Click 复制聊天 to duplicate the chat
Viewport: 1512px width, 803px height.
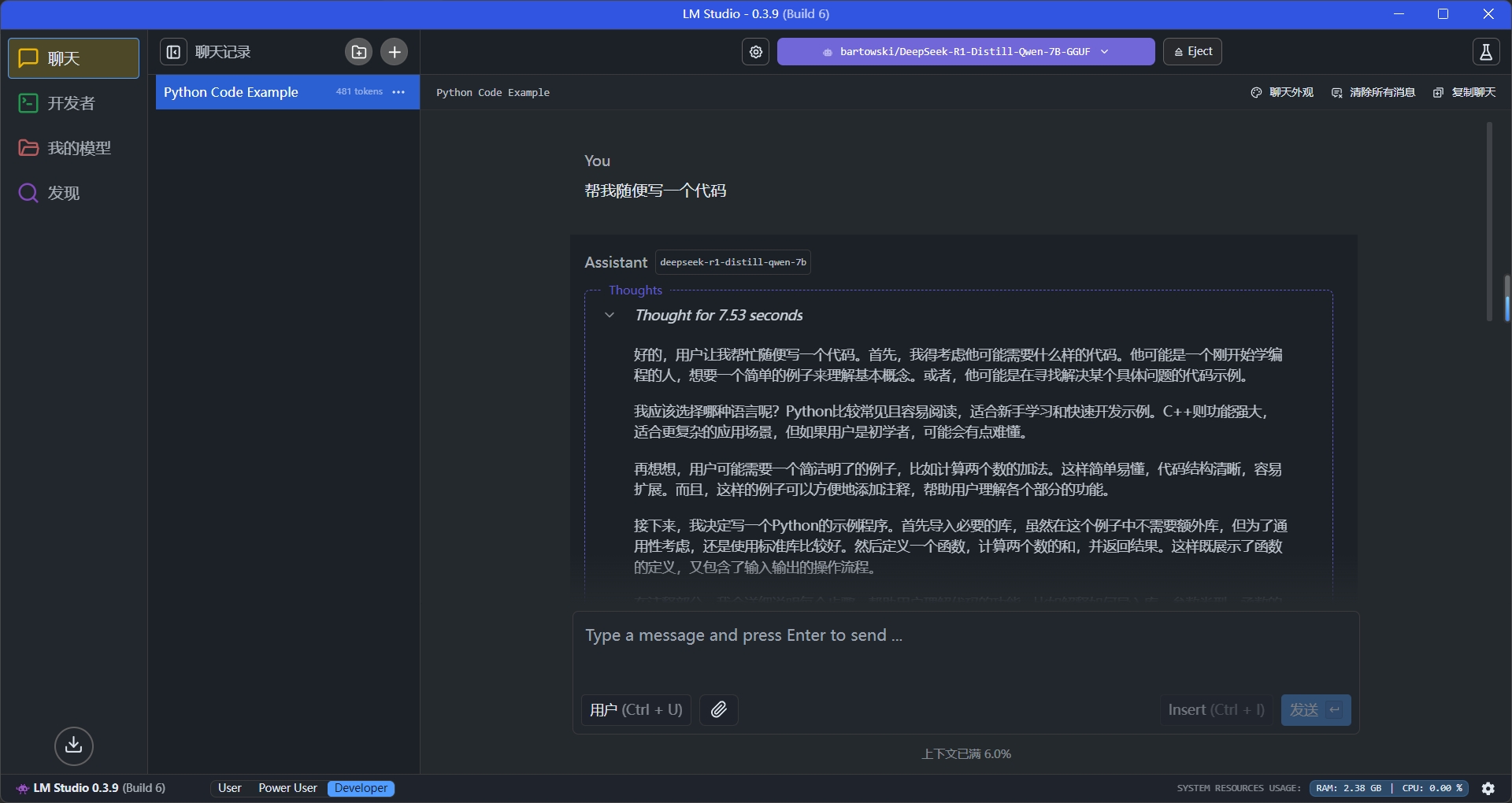pos(1465,93)
